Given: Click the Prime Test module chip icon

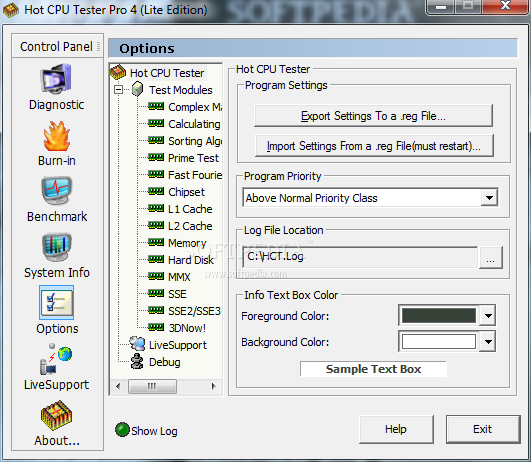Looking at the screenshot, I should [x=156, y=157].
